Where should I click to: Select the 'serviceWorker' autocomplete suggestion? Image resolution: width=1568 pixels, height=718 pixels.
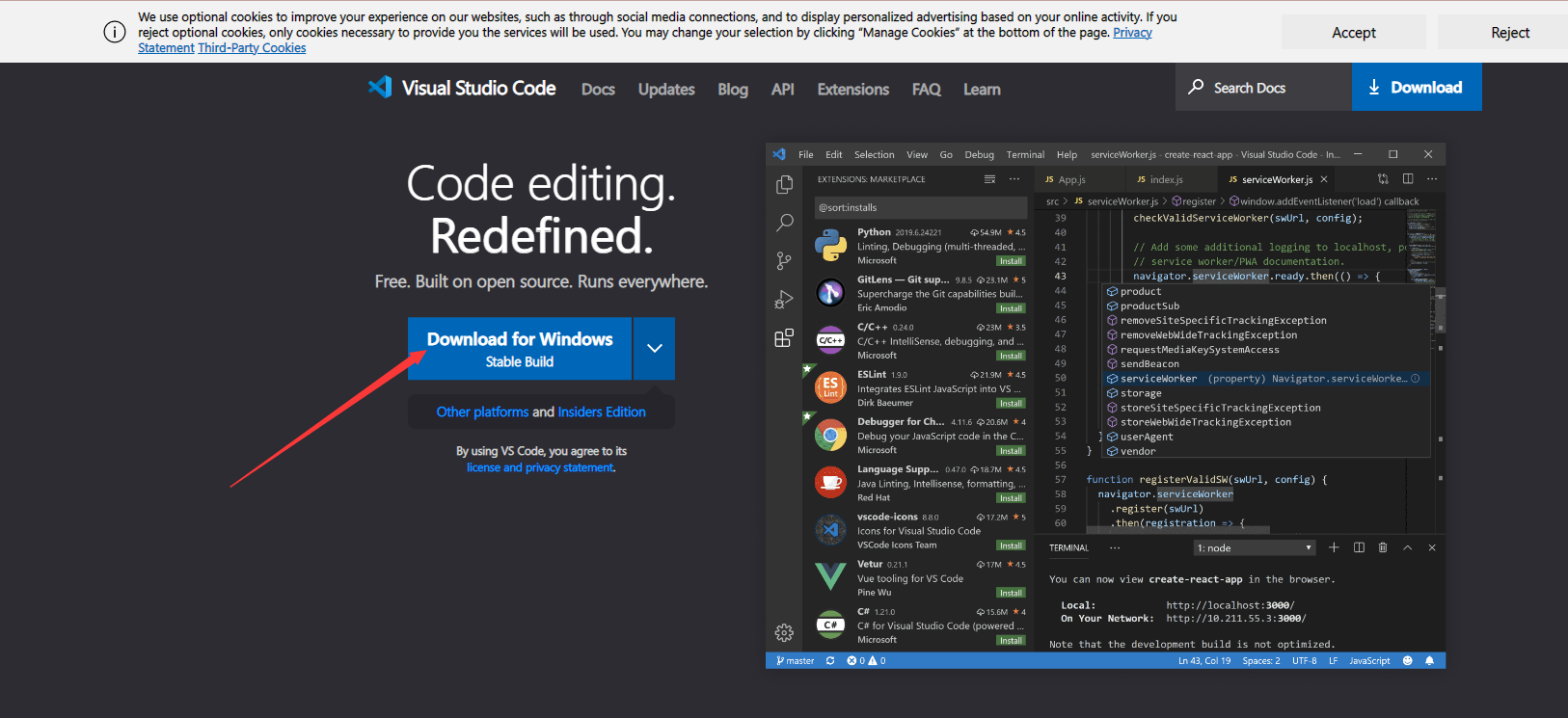(x=1264, y=379)
